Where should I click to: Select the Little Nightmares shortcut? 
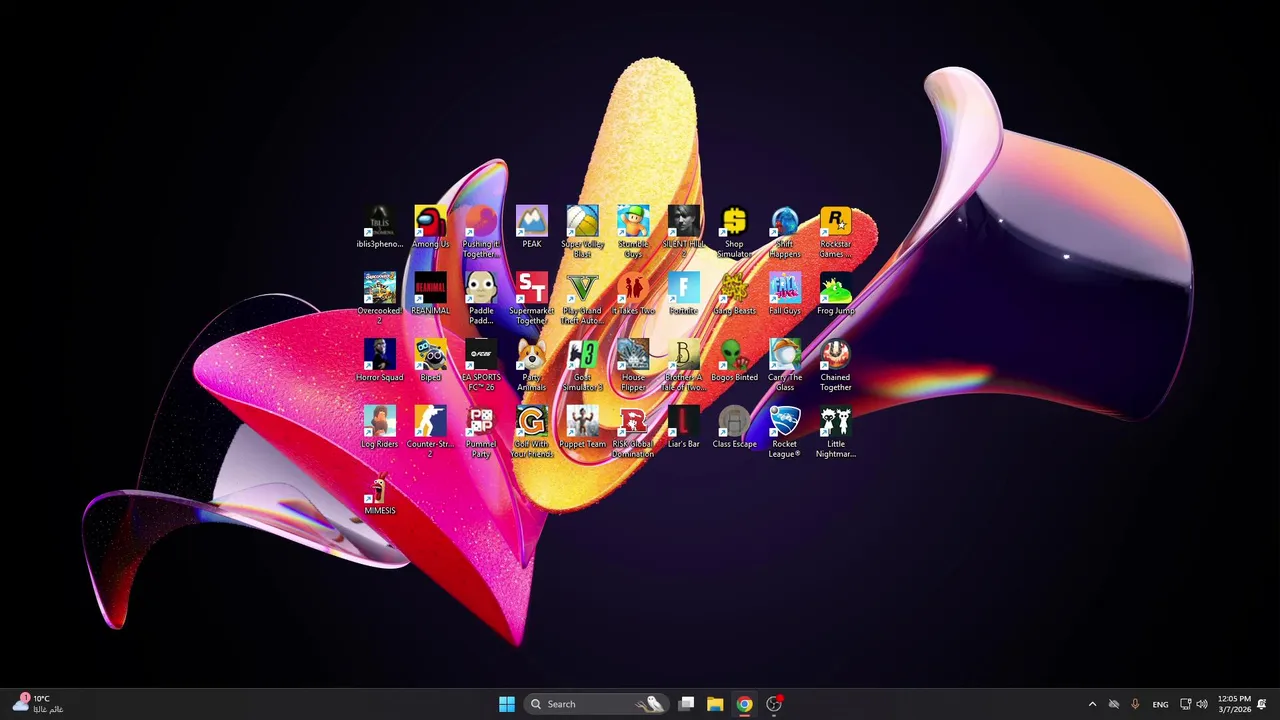(x=835, y=432)
